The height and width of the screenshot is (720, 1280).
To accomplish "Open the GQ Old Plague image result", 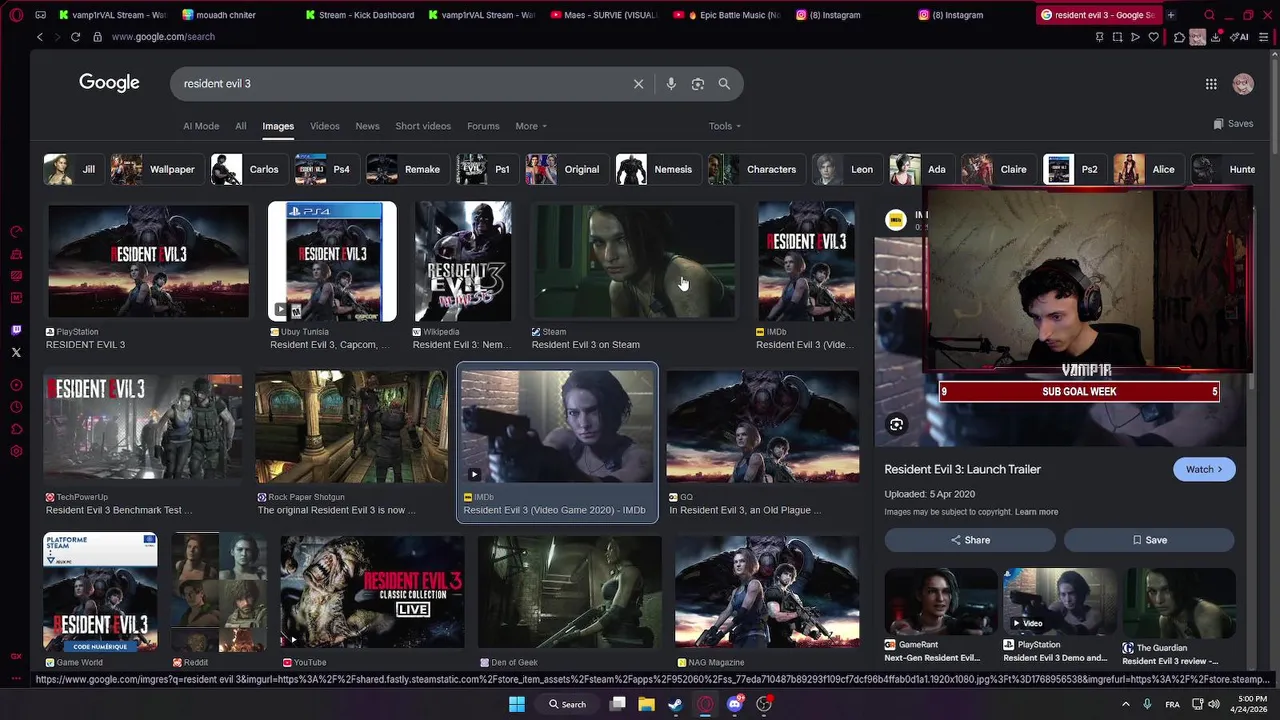I will pyautogui.click(x=763, y=427).
